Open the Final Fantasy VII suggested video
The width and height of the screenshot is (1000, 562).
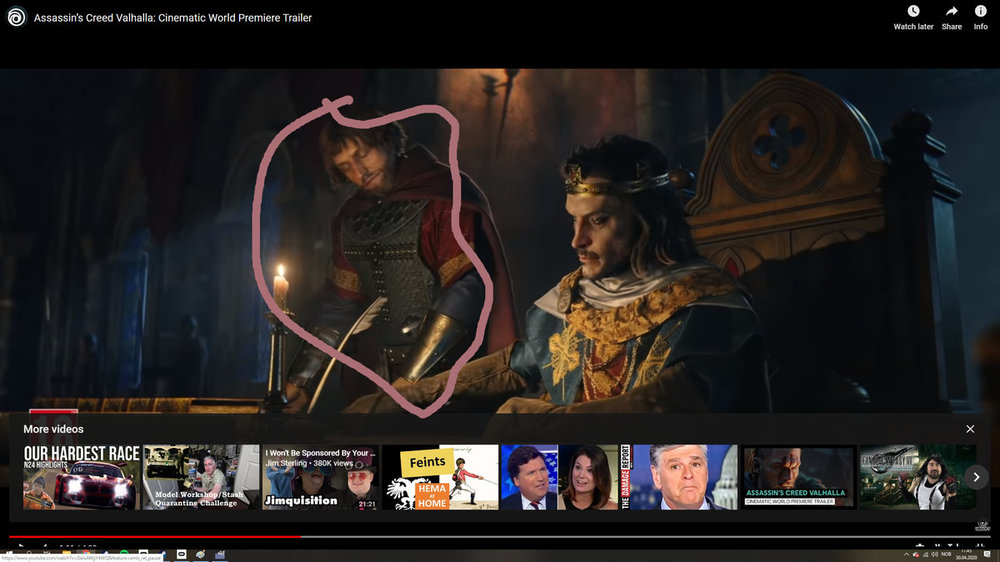click(917, 477)
